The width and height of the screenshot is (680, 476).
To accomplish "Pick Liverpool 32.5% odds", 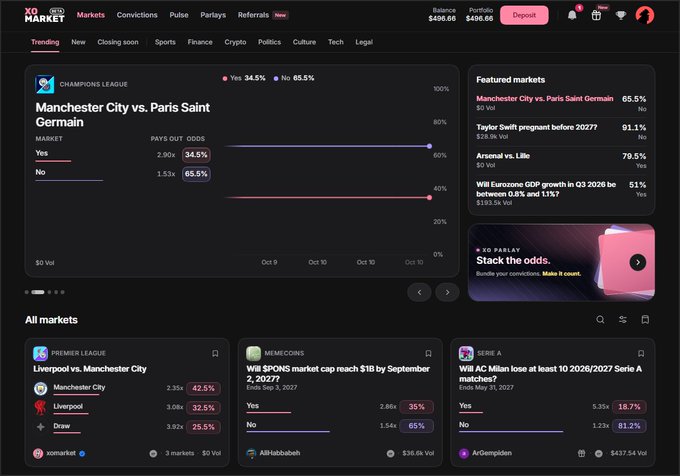I will 203,408.
